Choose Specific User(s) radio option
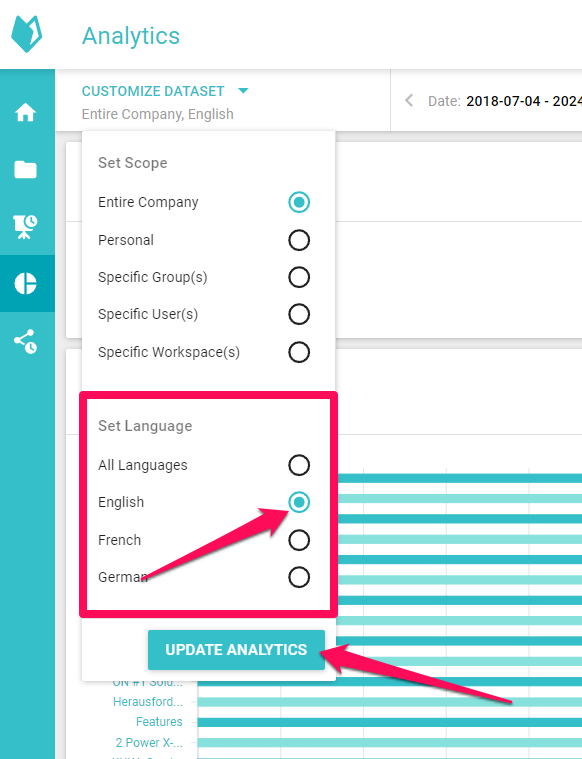The image size is (582, 759). point(299,314)
